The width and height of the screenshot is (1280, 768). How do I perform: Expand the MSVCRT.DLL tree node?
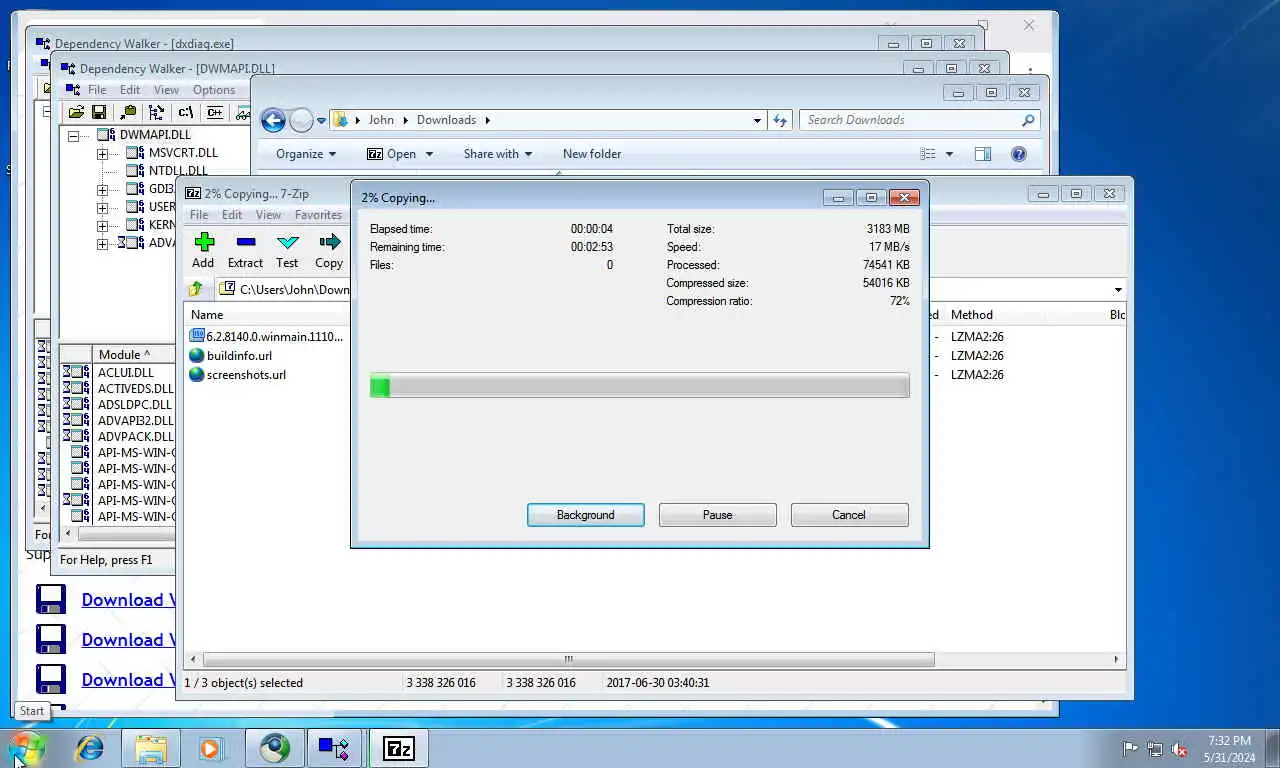click(x=102, y=154)
